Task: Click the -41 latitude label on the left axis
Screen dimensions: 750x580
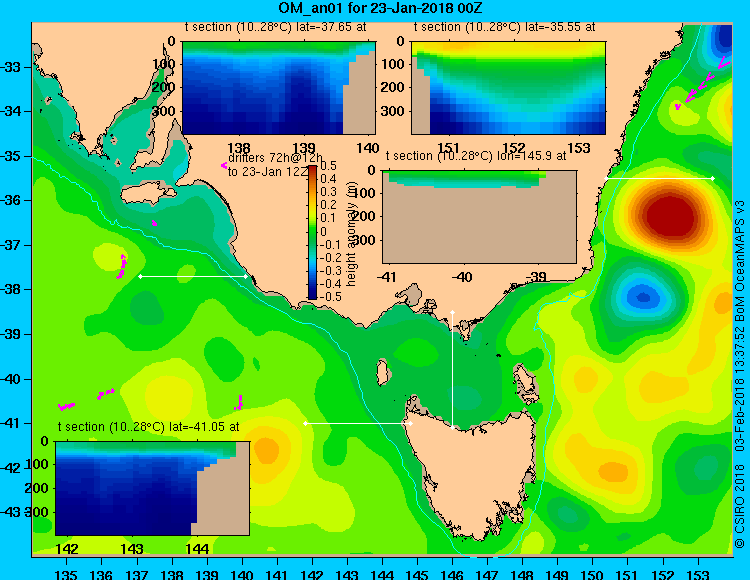Action: [x=11, y=423]
